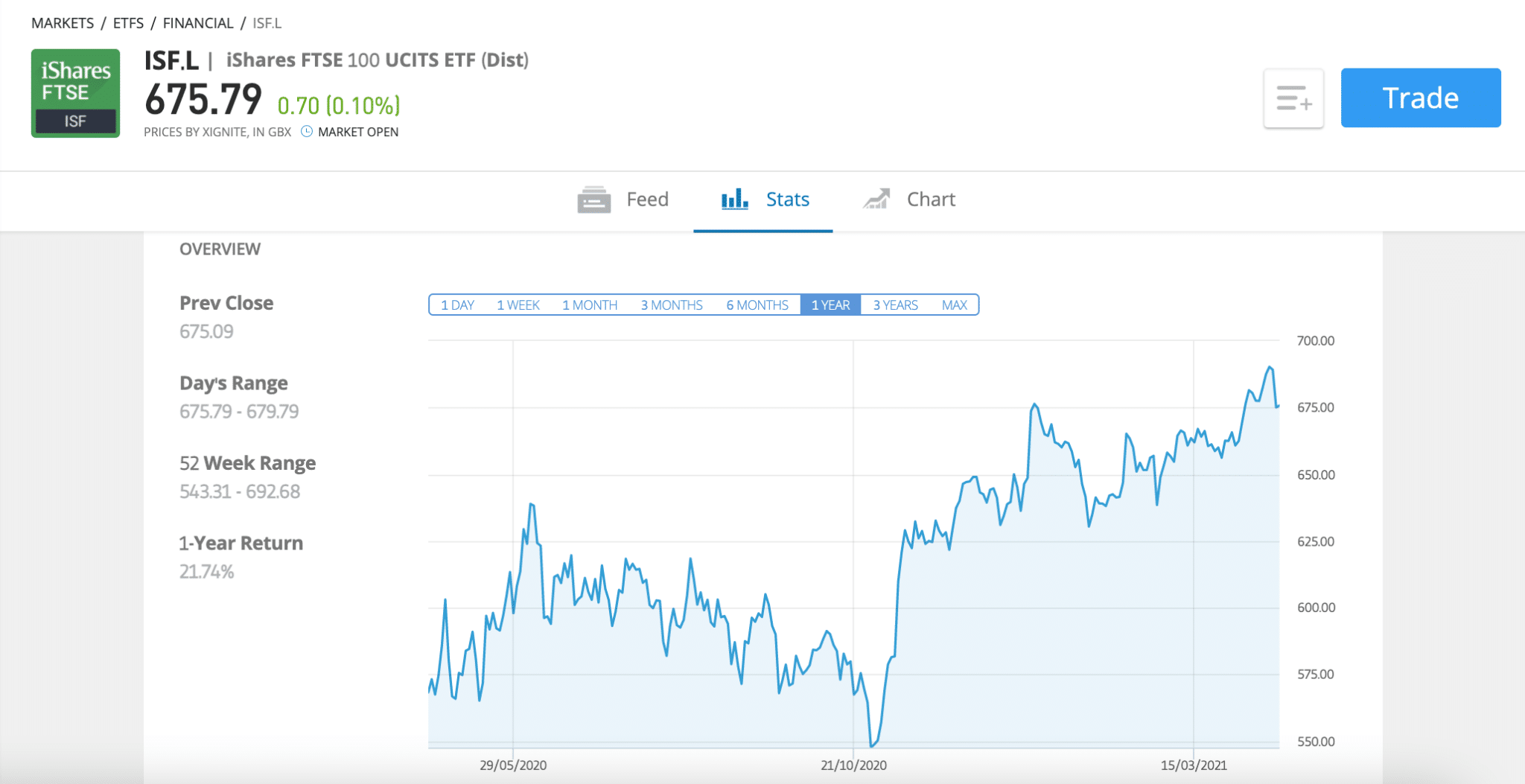
Task: Click the price line's latest point
Action: [1278, 406]
